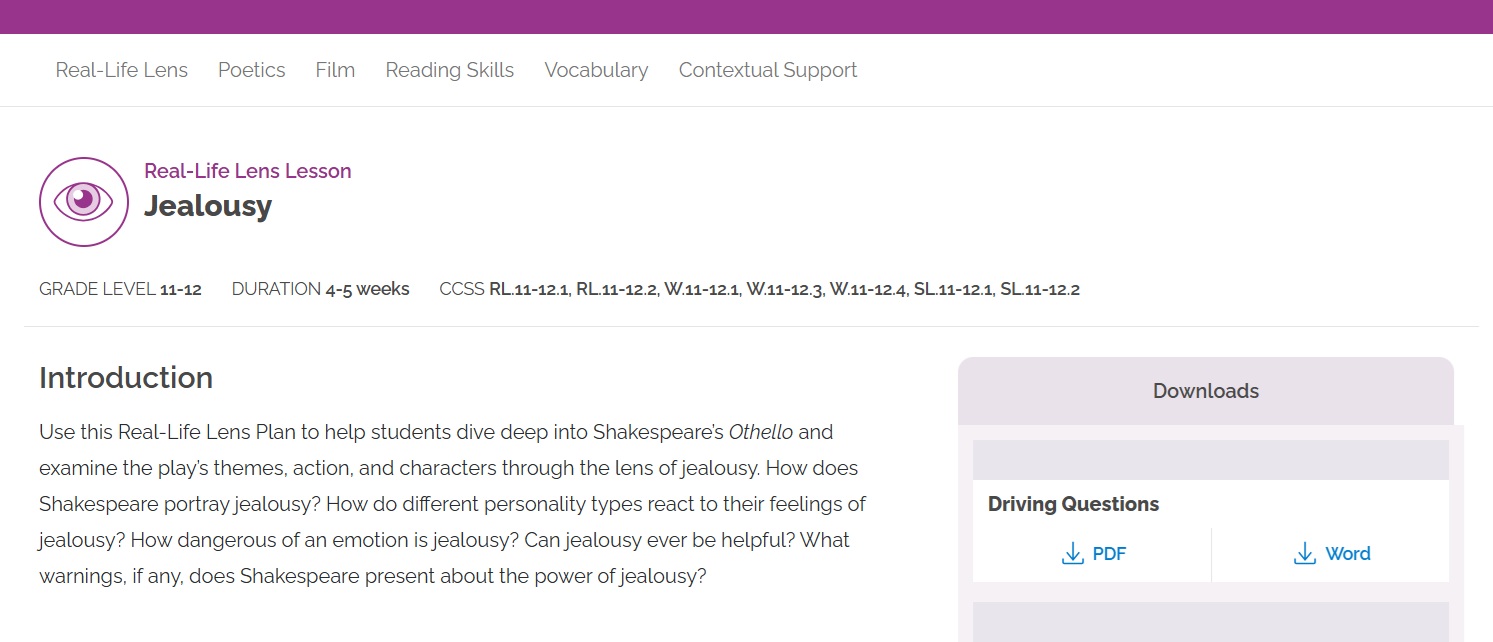Switch to the Poetics tab
The width and height of the screenshot is (1493, 642).
[x=252, y=70]
